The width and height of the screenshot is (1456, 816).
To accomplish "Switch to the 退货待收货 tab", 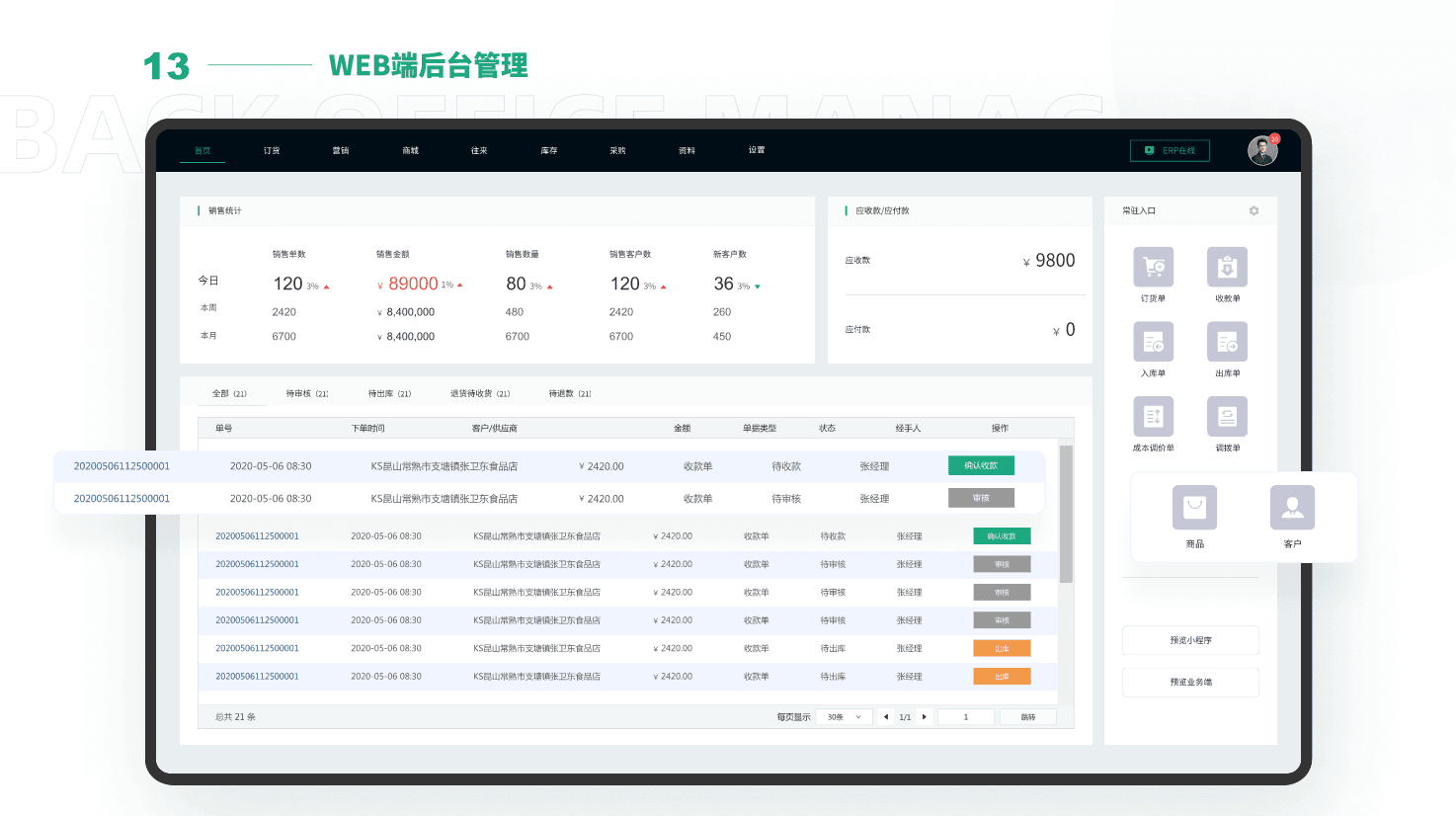I will click(480, 393).
